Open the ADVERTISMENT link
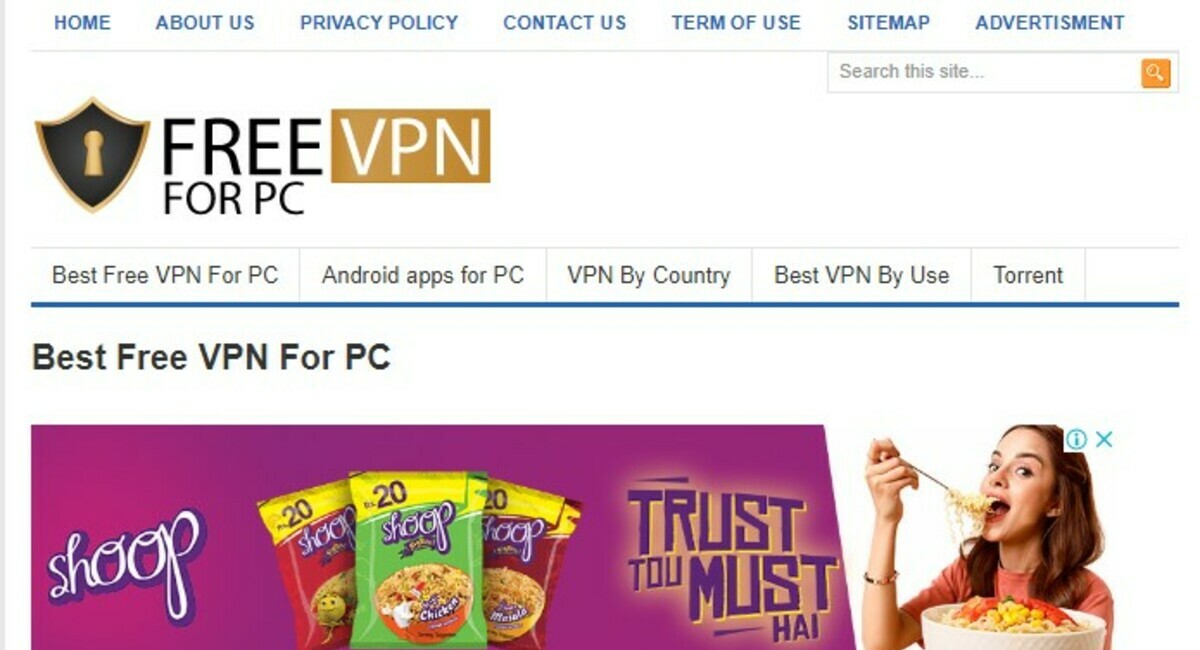Screen dimensions: 1200x650 coord(1050,22)
